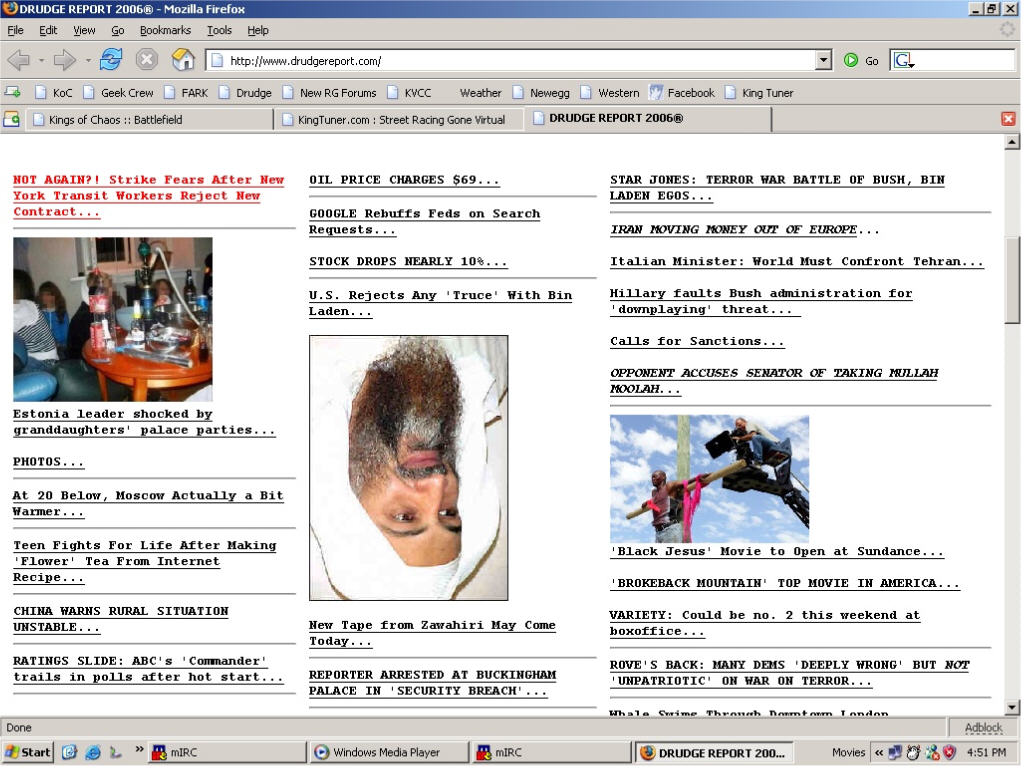Click the scrollbar up arrow
1024x768 pixels.
click(1012, 142)
